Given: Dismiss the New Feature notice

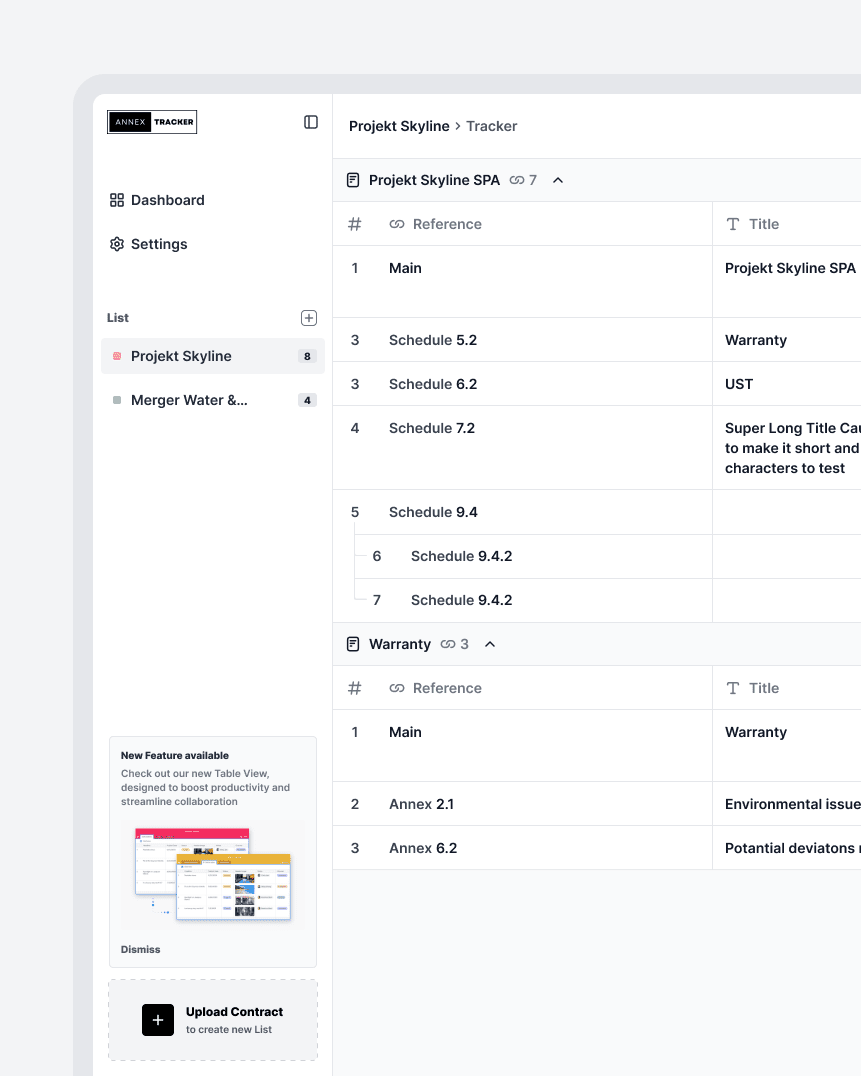Looking at the screenshot, I should click(x=140, y=949).
